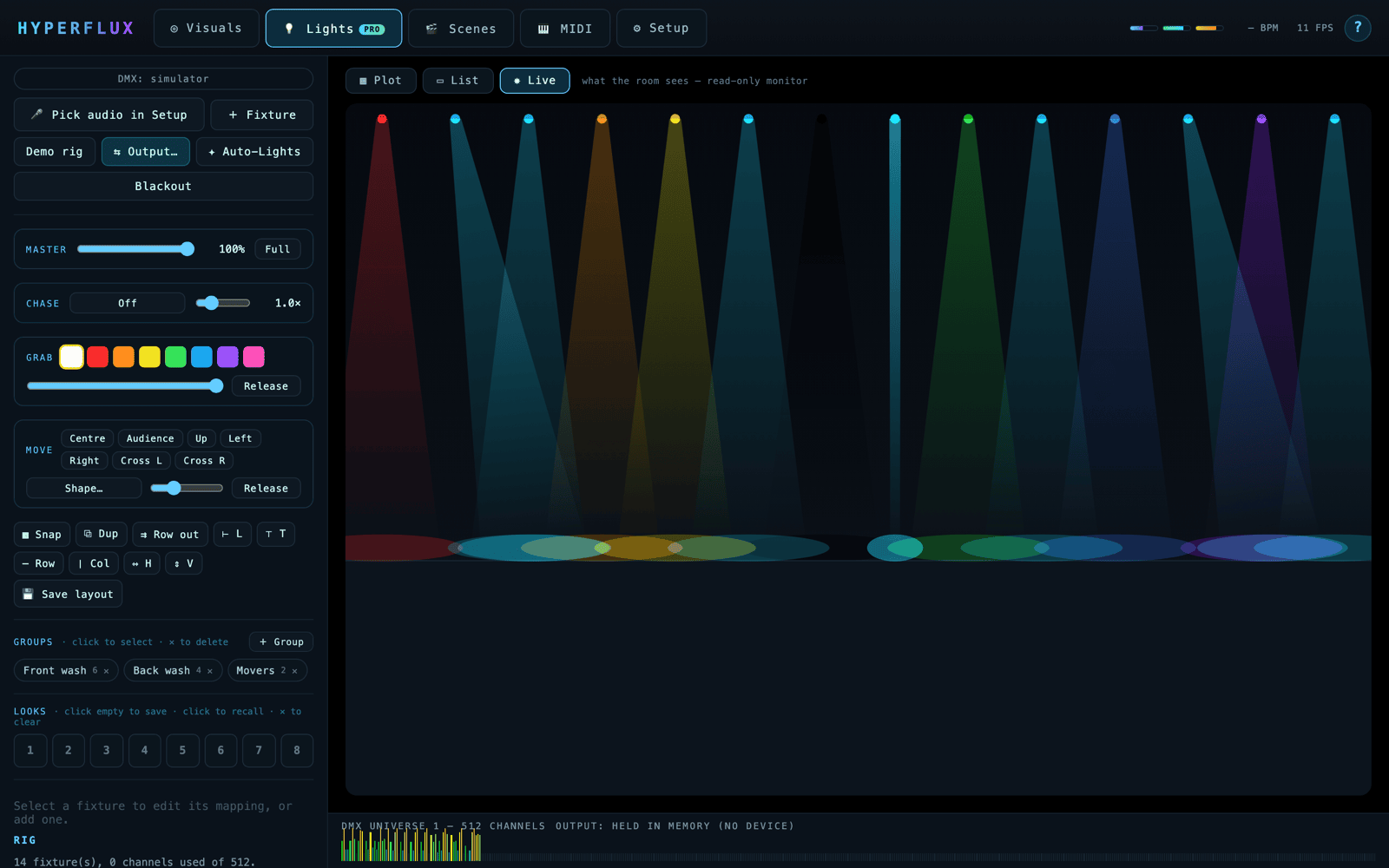This screenshot has width=1389, height=868.
Task: Click Row out button
Action: tap(170, 534)
